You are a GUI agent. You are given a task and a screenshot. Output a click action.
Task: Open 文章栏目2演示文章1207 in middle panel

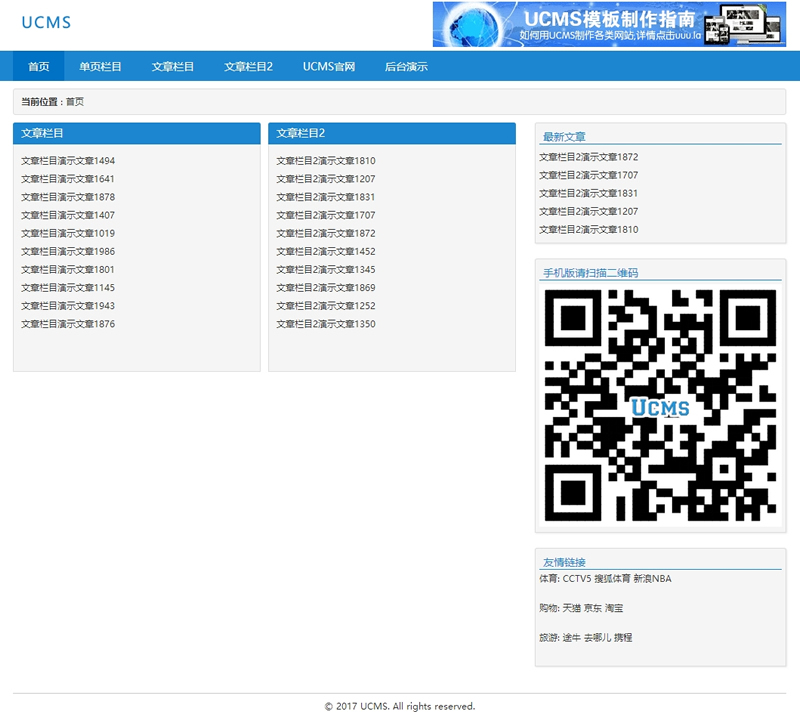326,179
